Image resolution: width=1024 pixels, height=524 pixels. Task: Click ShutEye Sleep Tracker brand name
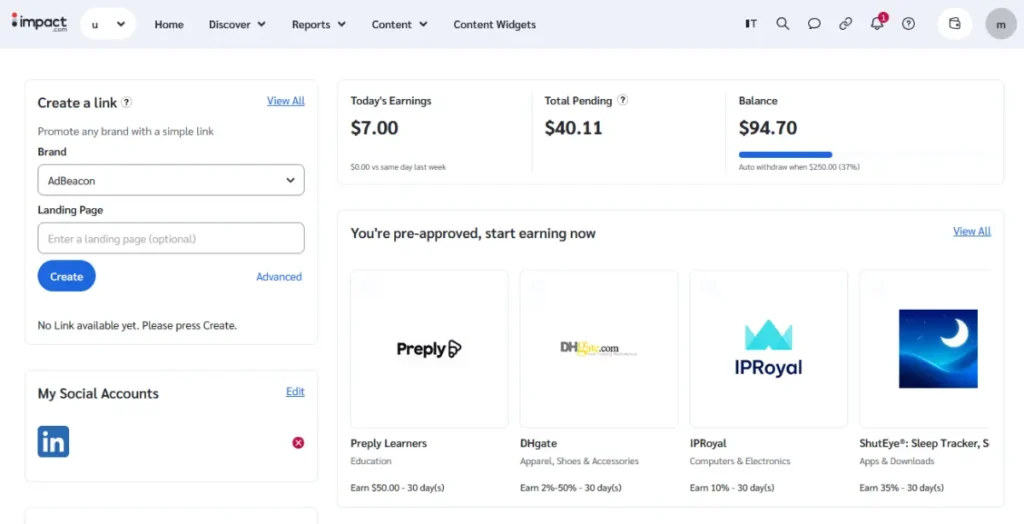click(x=924, y=443)
